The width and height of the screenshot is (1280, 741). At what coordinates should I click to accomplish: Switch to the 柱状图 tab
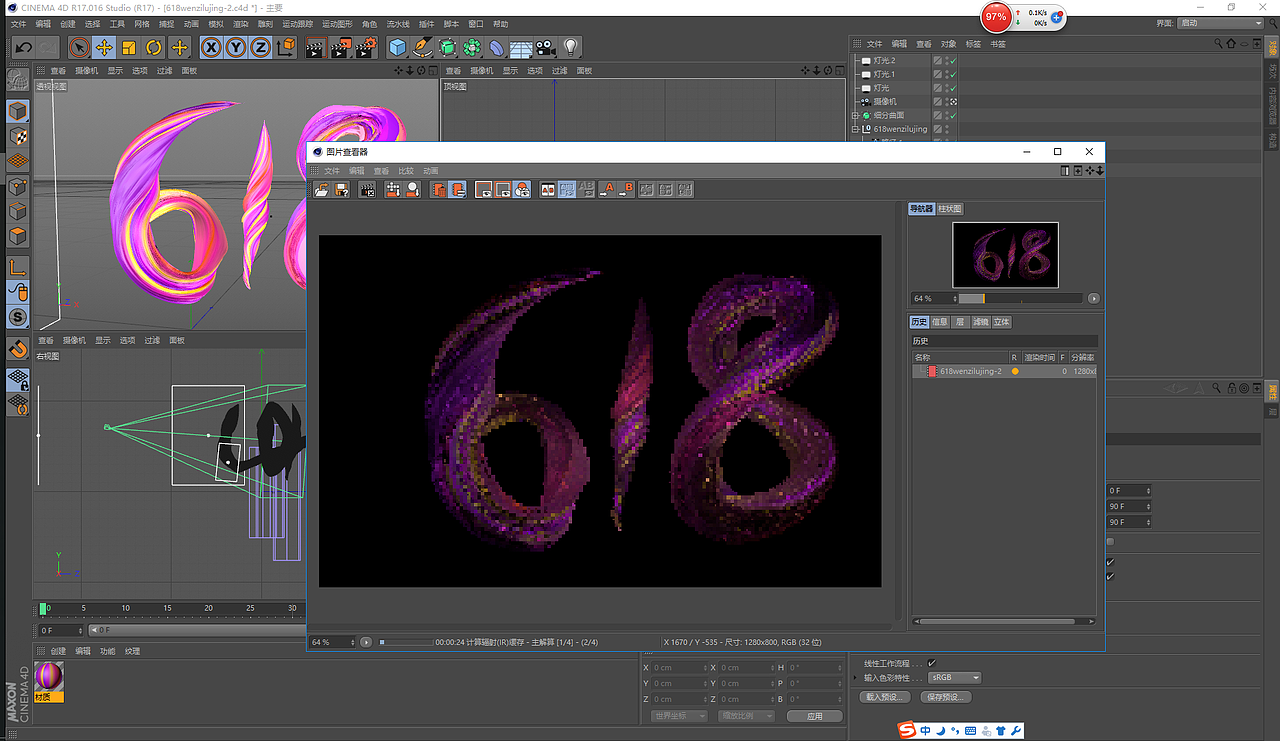click(950, 209)
